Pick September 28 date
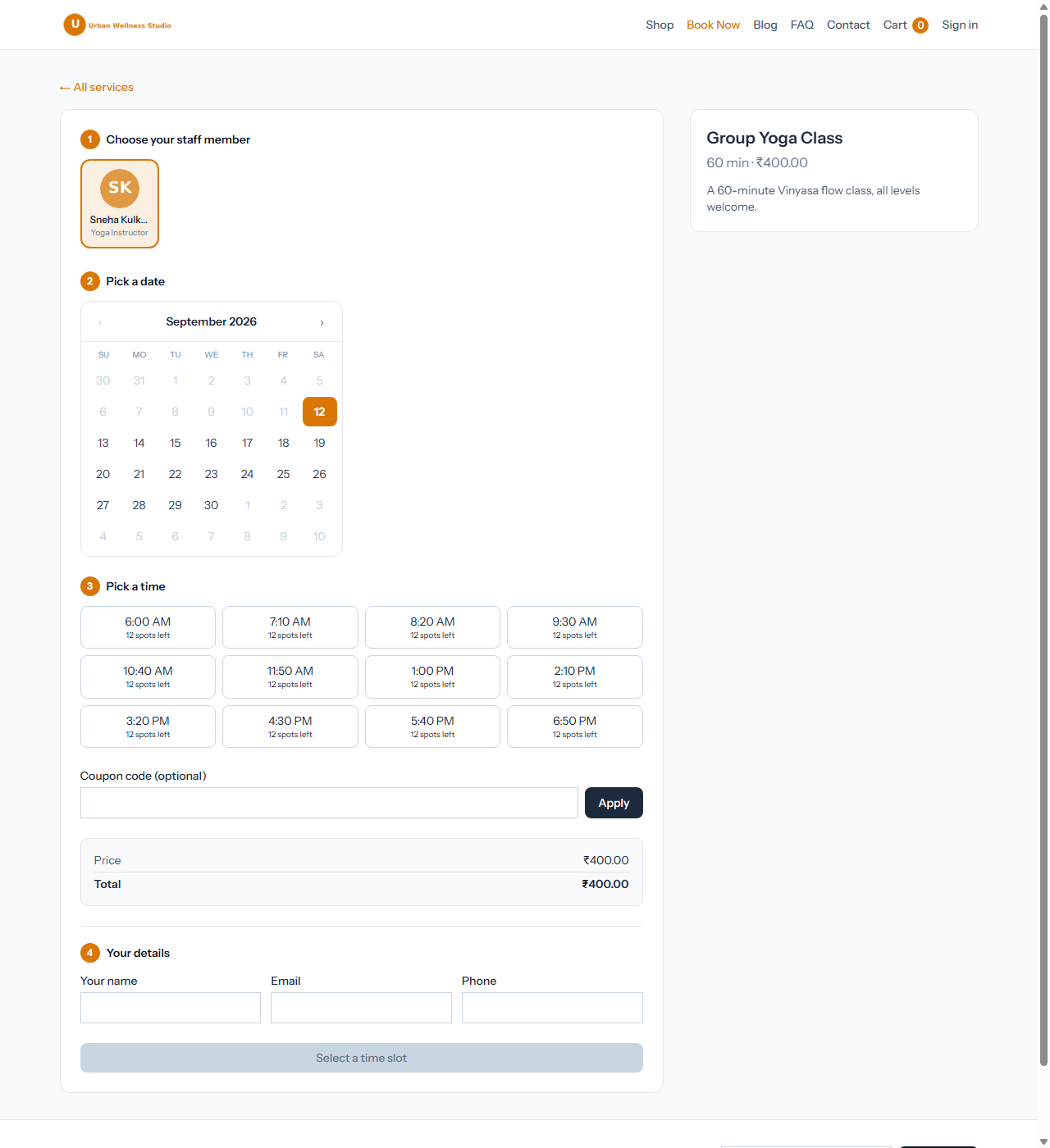The image size is (1050, 1148). point(139,505)
